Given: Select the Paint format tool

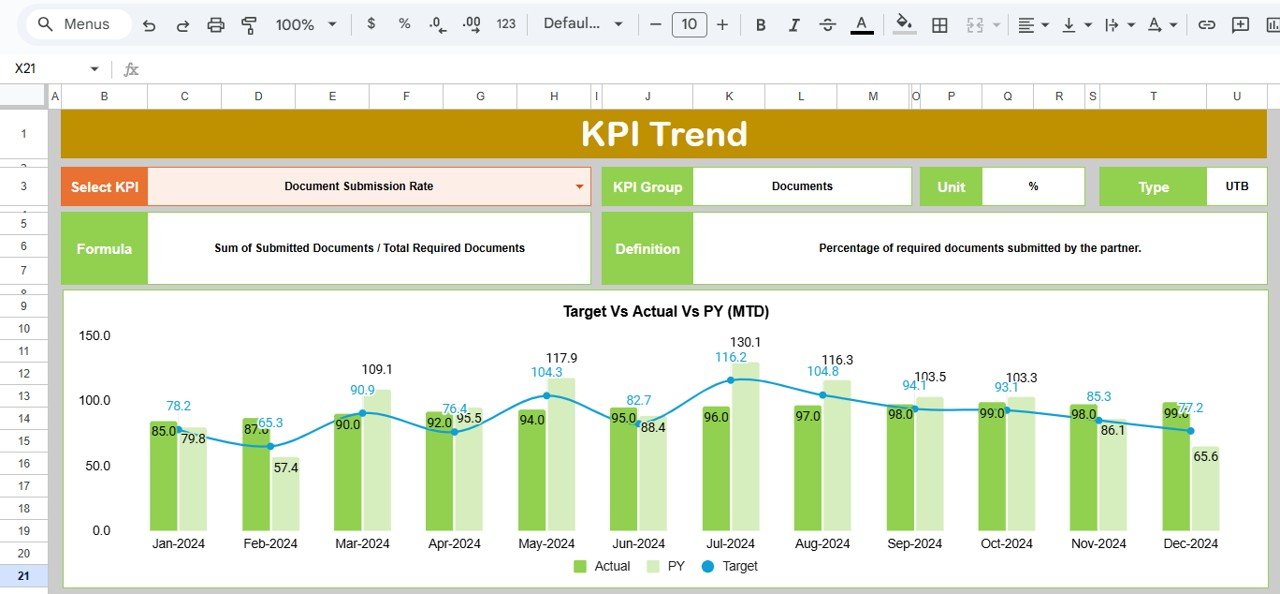Looking at the screenshot, I should 249,25.
